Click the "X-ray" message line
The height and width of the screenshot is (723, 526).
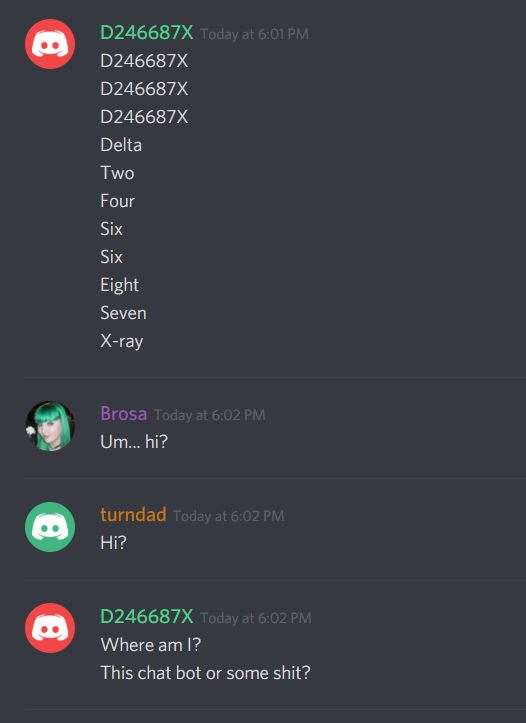tap(122, 342)
